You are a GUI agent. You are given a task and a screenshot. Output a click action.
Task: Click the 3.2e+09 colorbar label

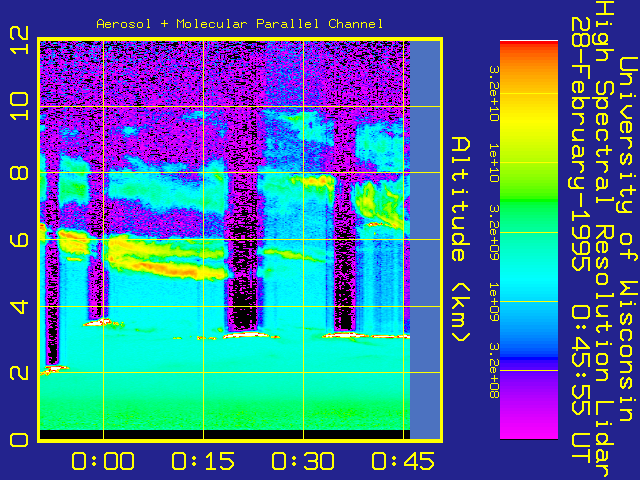point(494,232)
